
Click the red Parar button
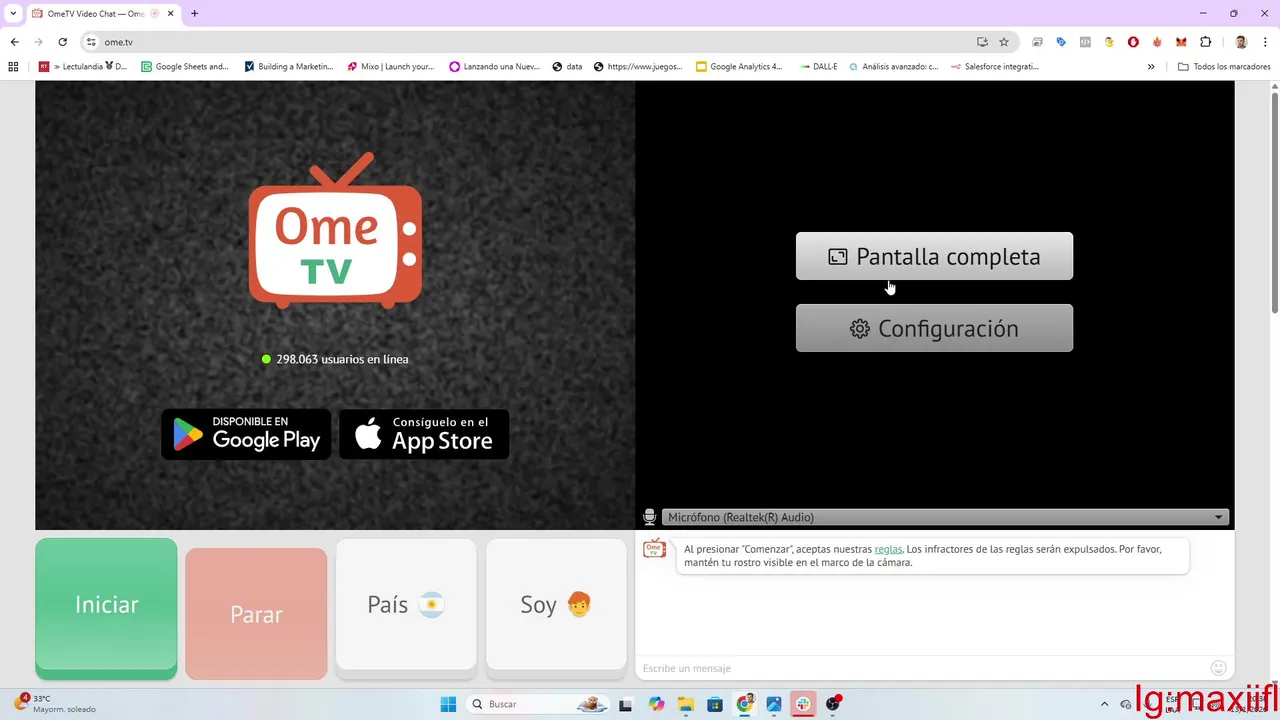coord(256,614)
